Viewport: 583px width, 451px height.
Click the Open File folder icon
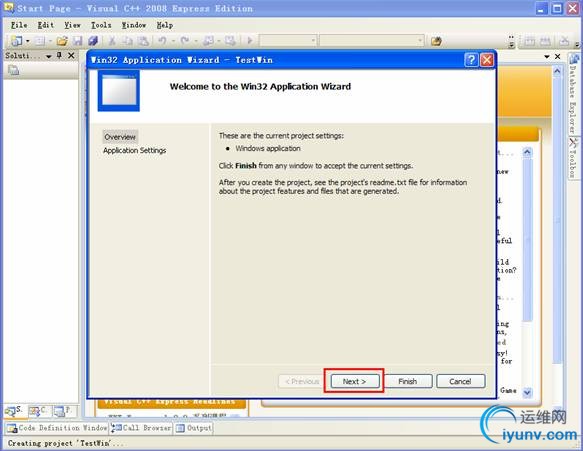[62, 41]
